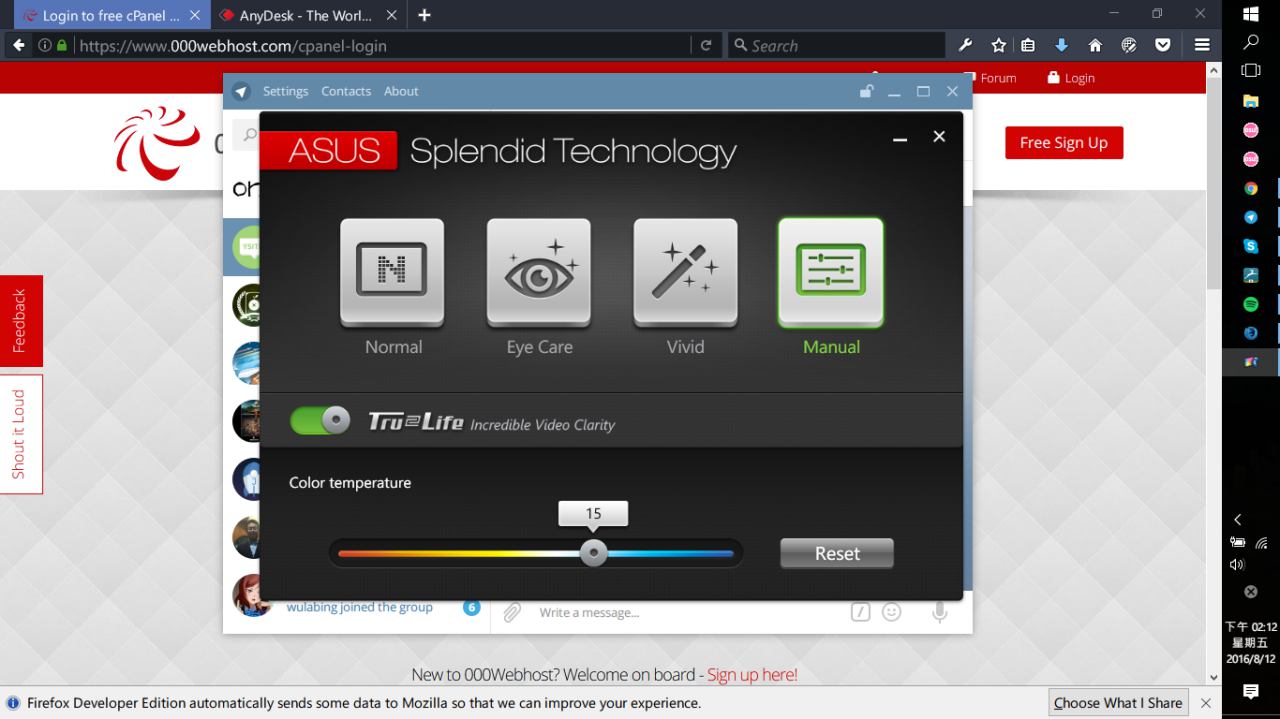Go to Firefox home page icon
1280x719 pixels.
(1095, 45)
